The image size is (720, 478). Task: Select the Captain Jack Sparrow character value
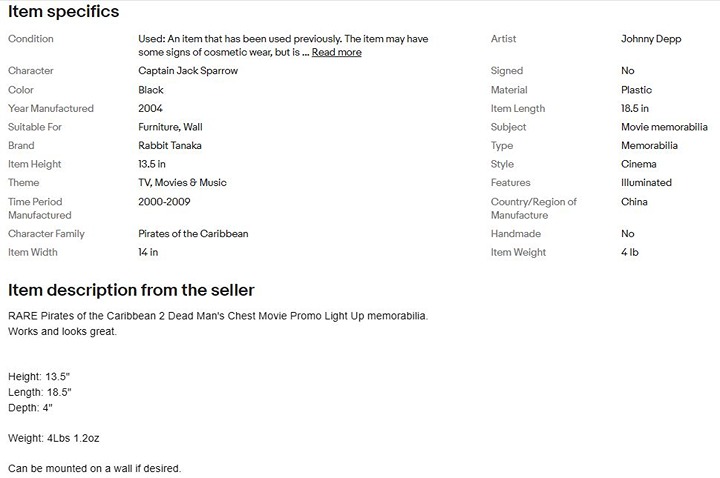coord(188,71)
